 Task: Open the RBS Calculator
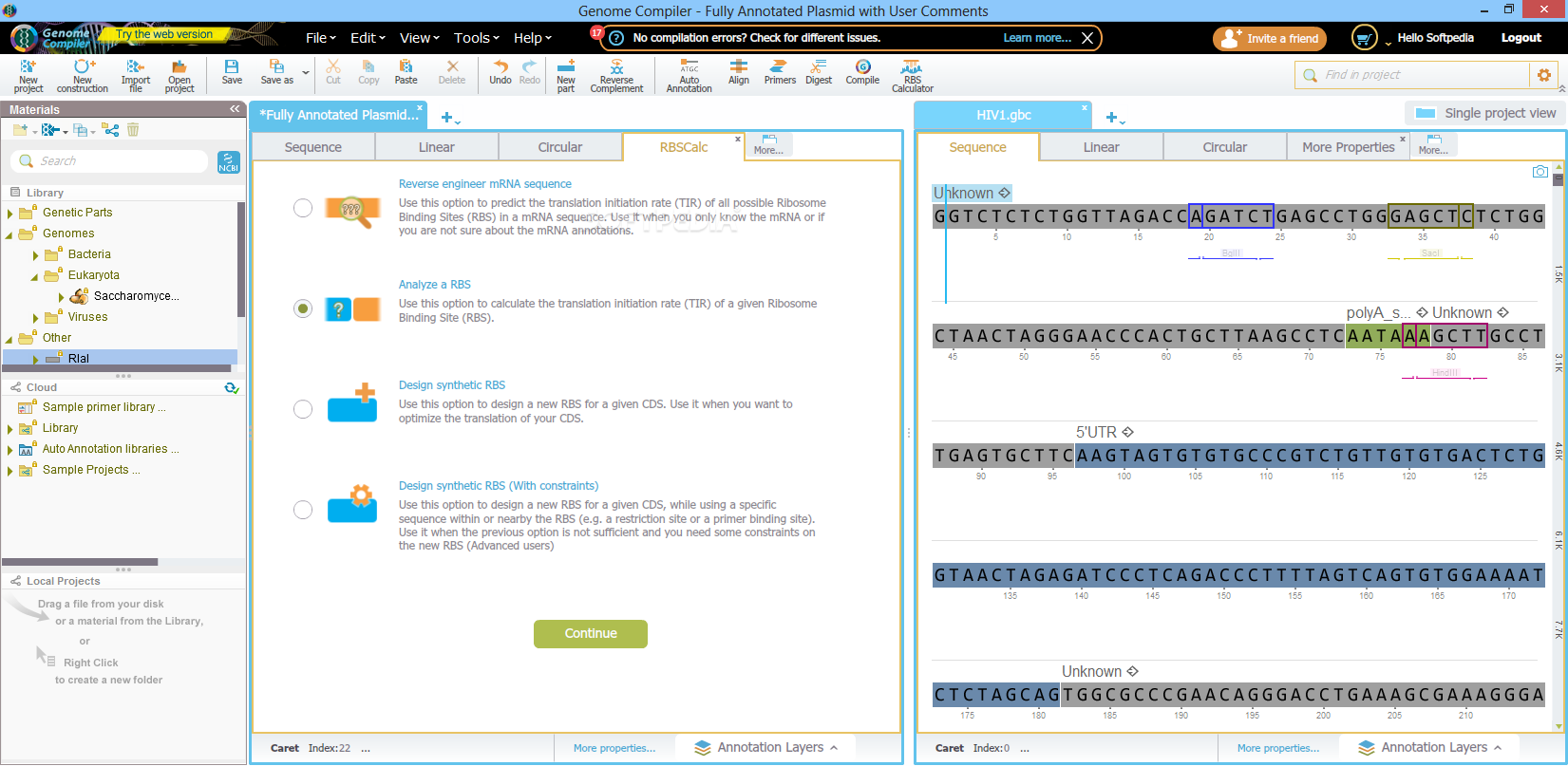(x=912, y=75)
